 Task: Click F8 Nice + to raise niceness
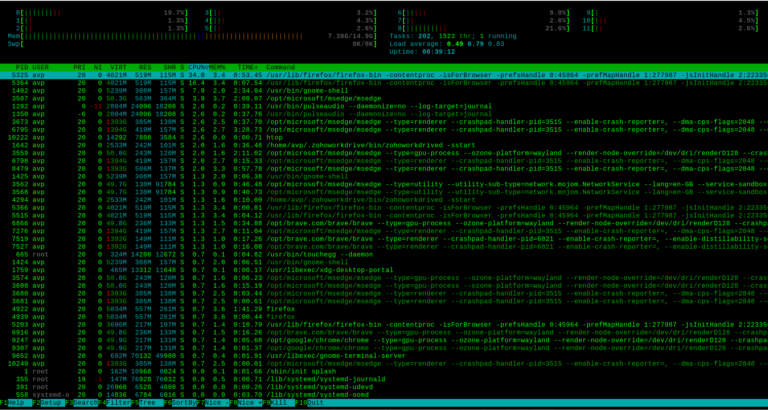coord(245,403)
